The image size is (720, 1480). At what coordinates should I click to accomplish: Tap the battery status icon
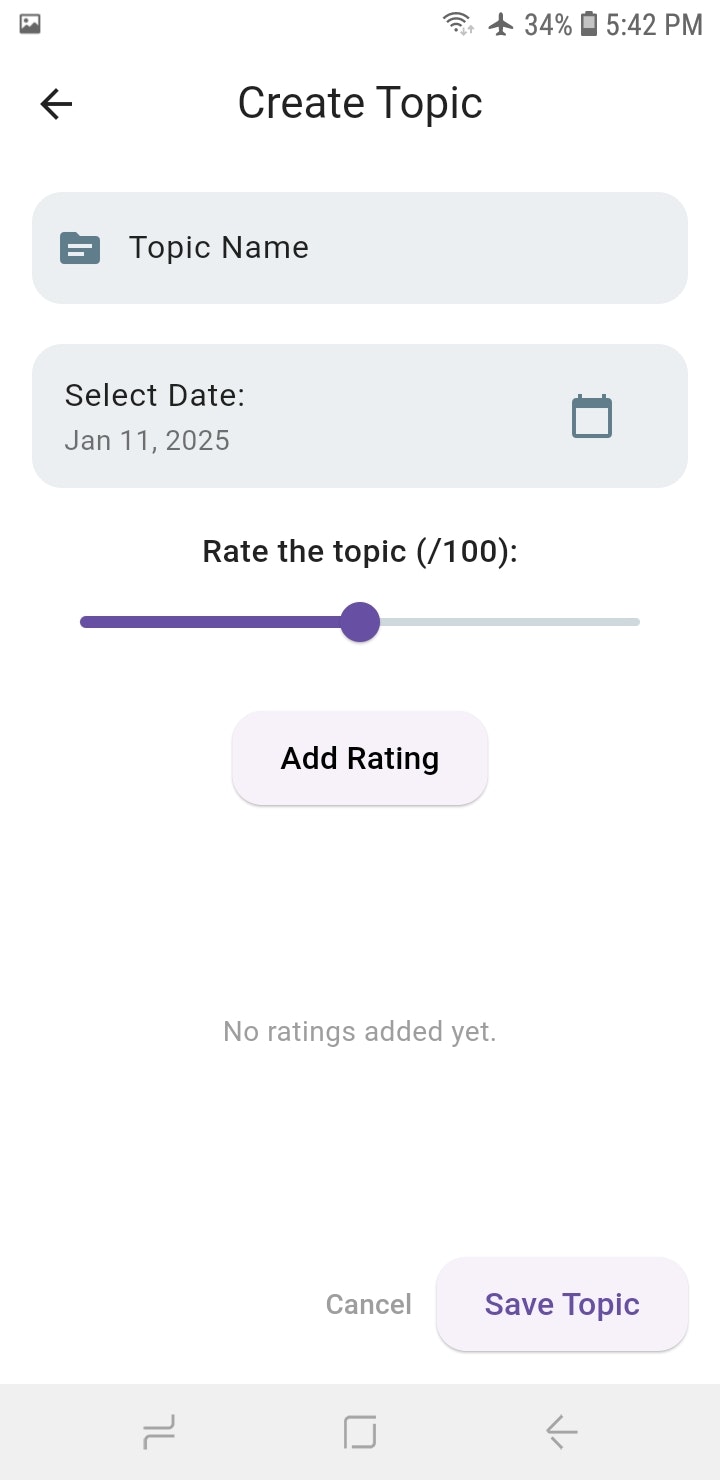[589, 25]
